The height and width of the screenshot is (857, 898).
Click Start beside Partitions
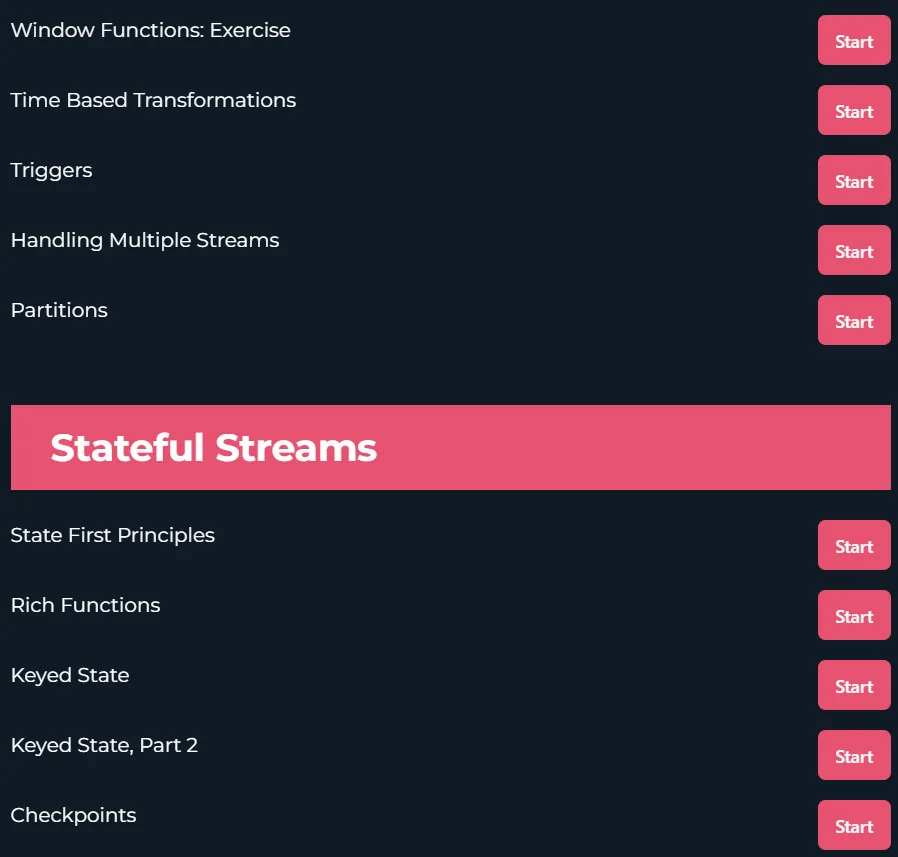(x=854, y=320)
